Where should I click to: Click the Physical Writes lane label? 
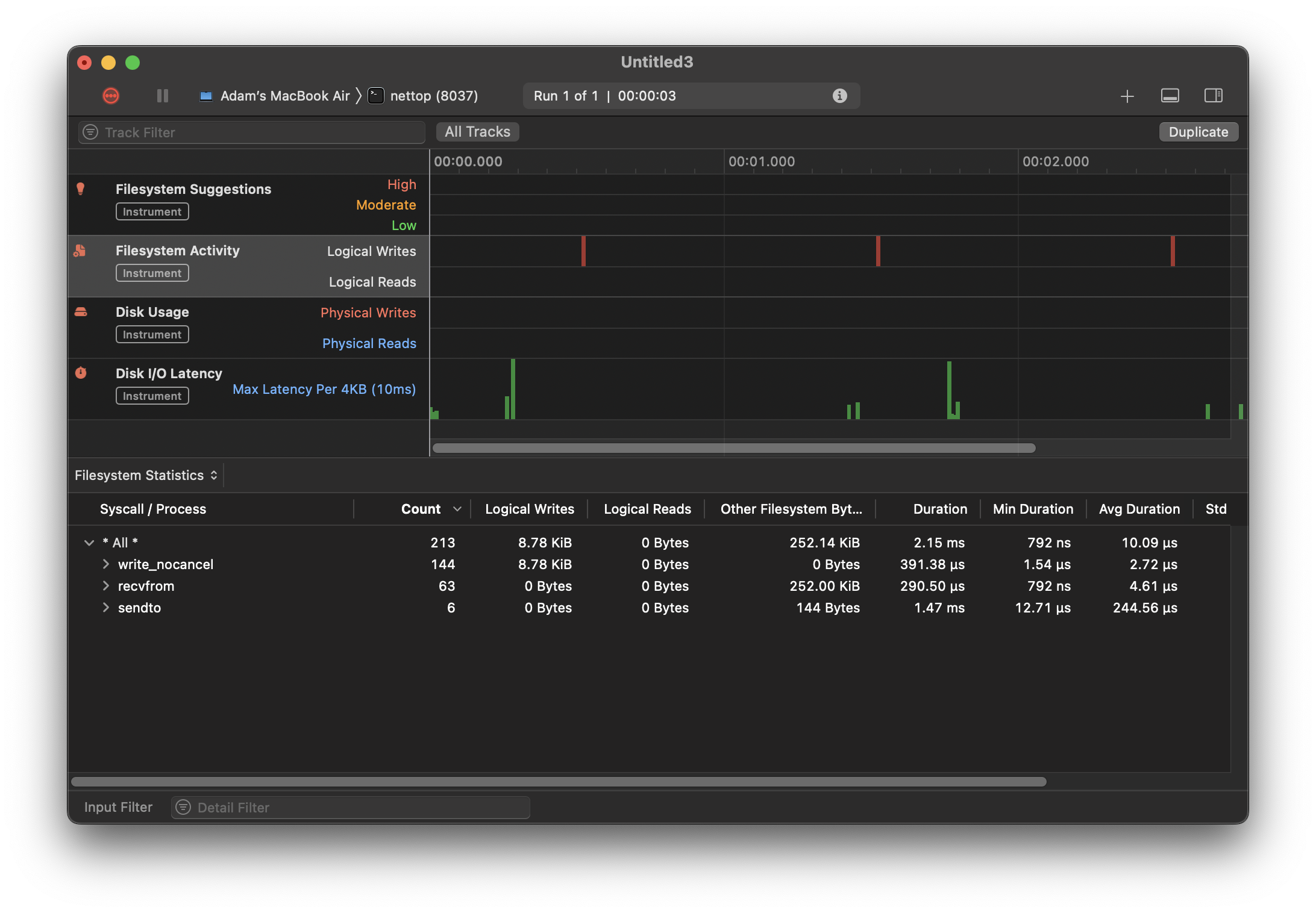coord(368,313)
